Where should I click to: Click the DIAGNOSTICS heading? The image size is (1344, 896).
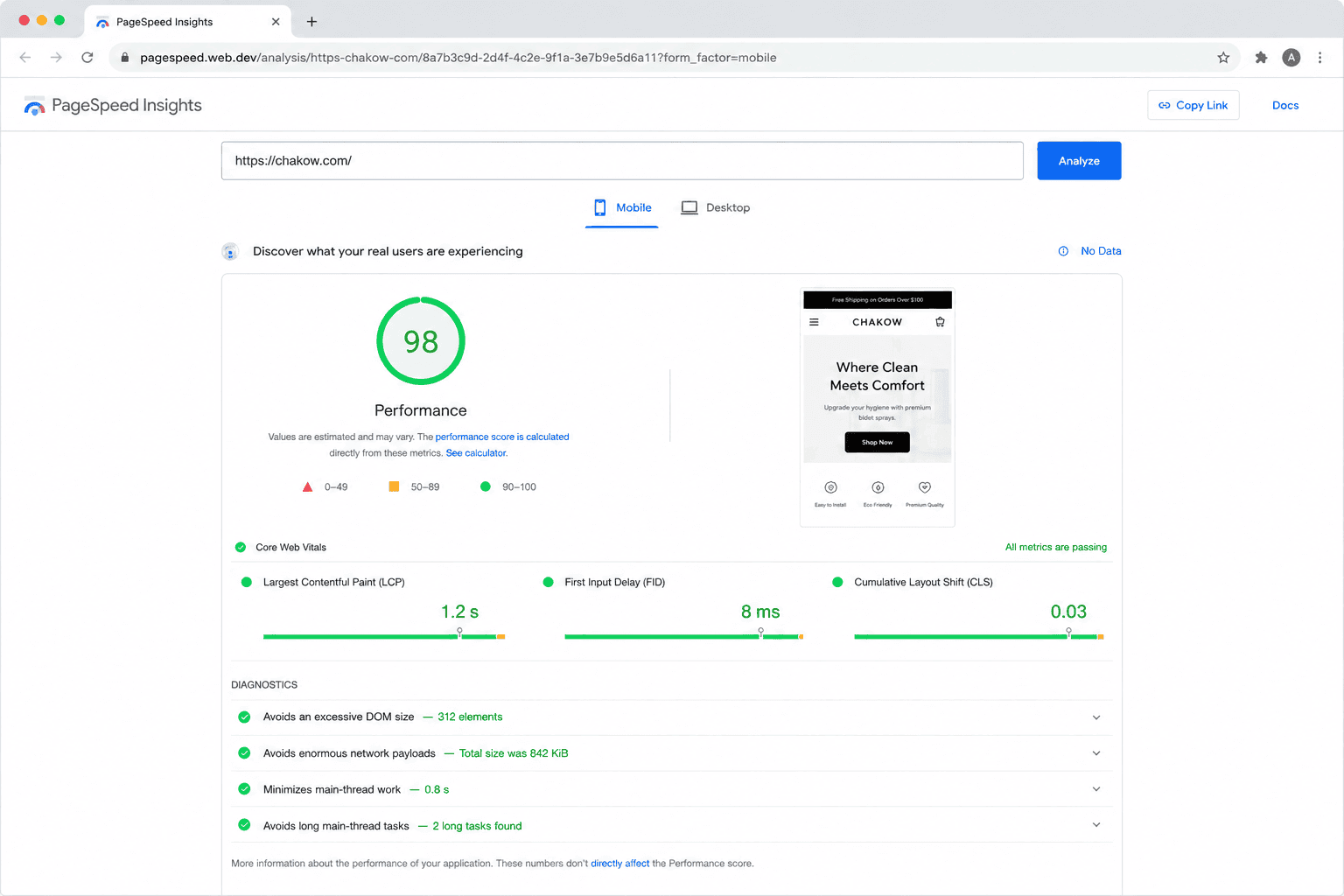point(264,685)
